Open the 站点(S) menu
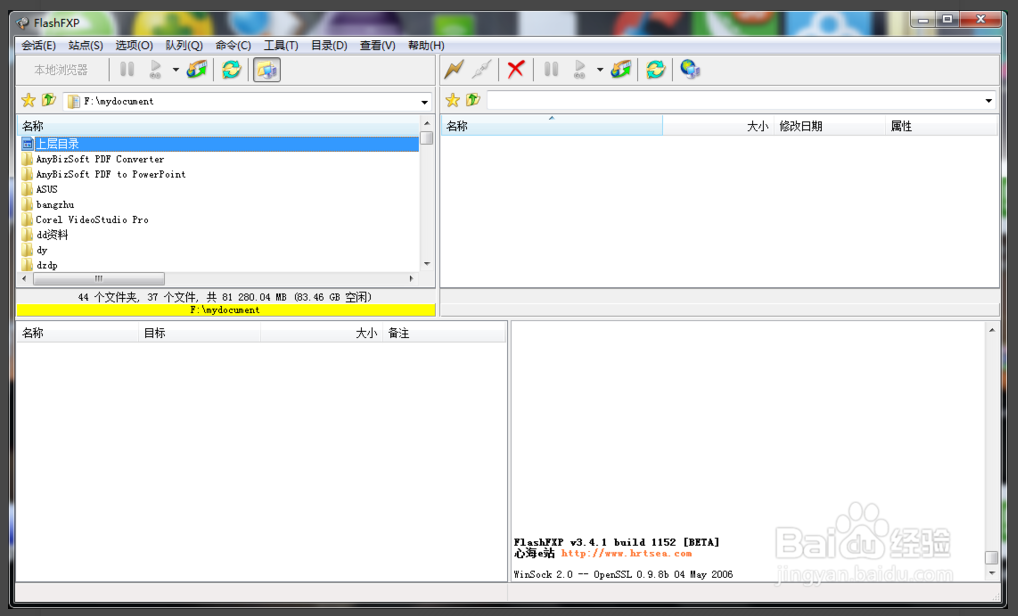This screenshot has width=1018, height=616. pos(86,45)
